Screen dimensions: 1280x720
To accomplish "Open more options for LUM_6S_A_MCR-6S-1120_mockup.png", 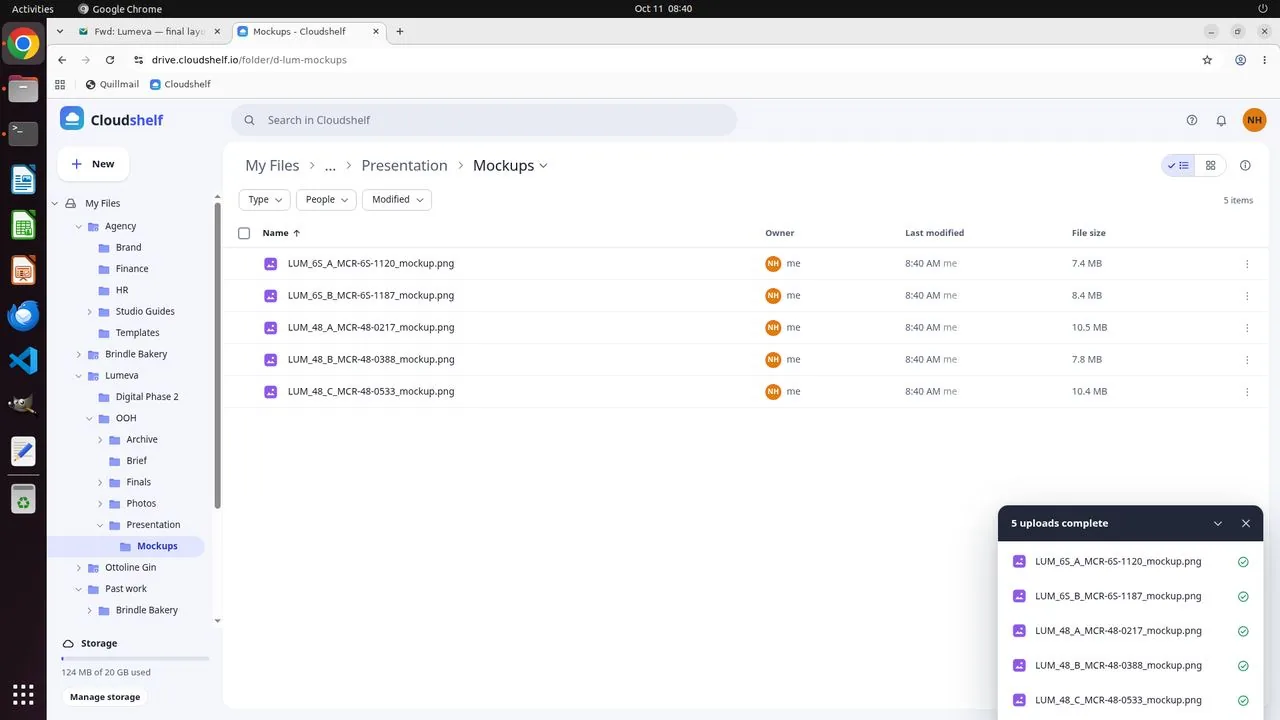I will coord(1247,264).
